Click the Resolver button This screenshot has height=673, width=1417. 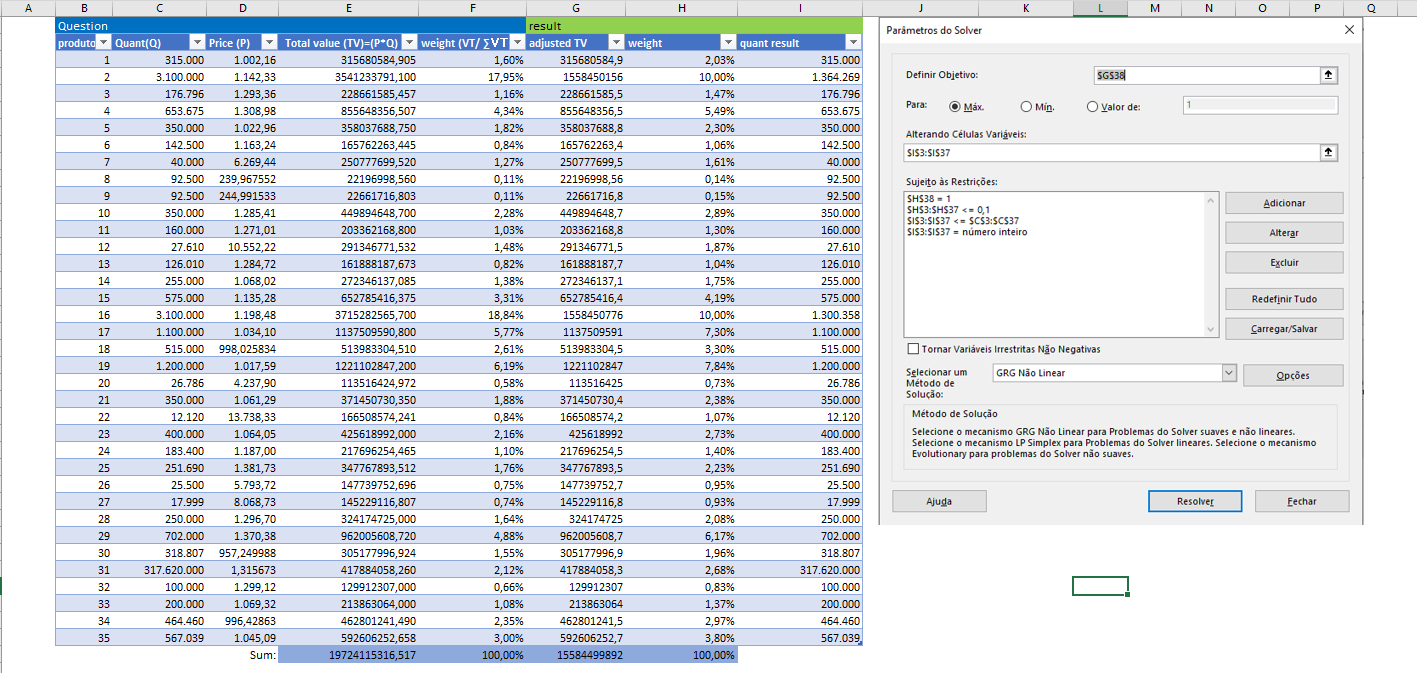[1194, 501]
